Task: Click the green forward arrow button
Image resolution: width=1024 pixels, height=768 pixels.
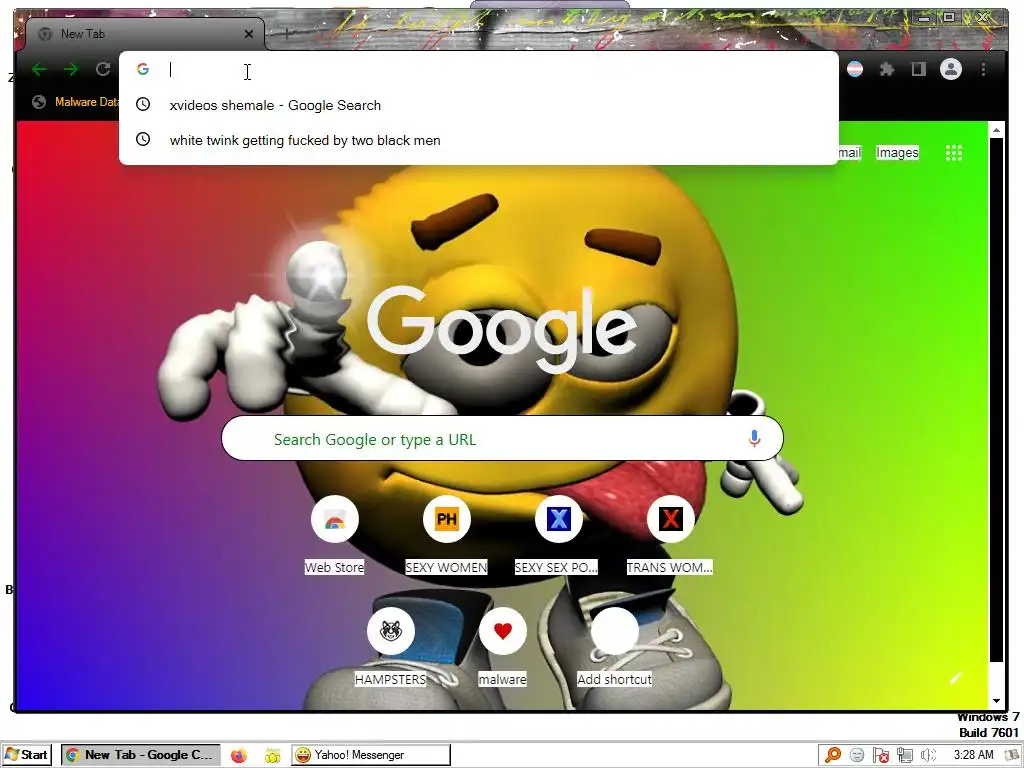Action: pyautogui.click(x=71, y=69)
